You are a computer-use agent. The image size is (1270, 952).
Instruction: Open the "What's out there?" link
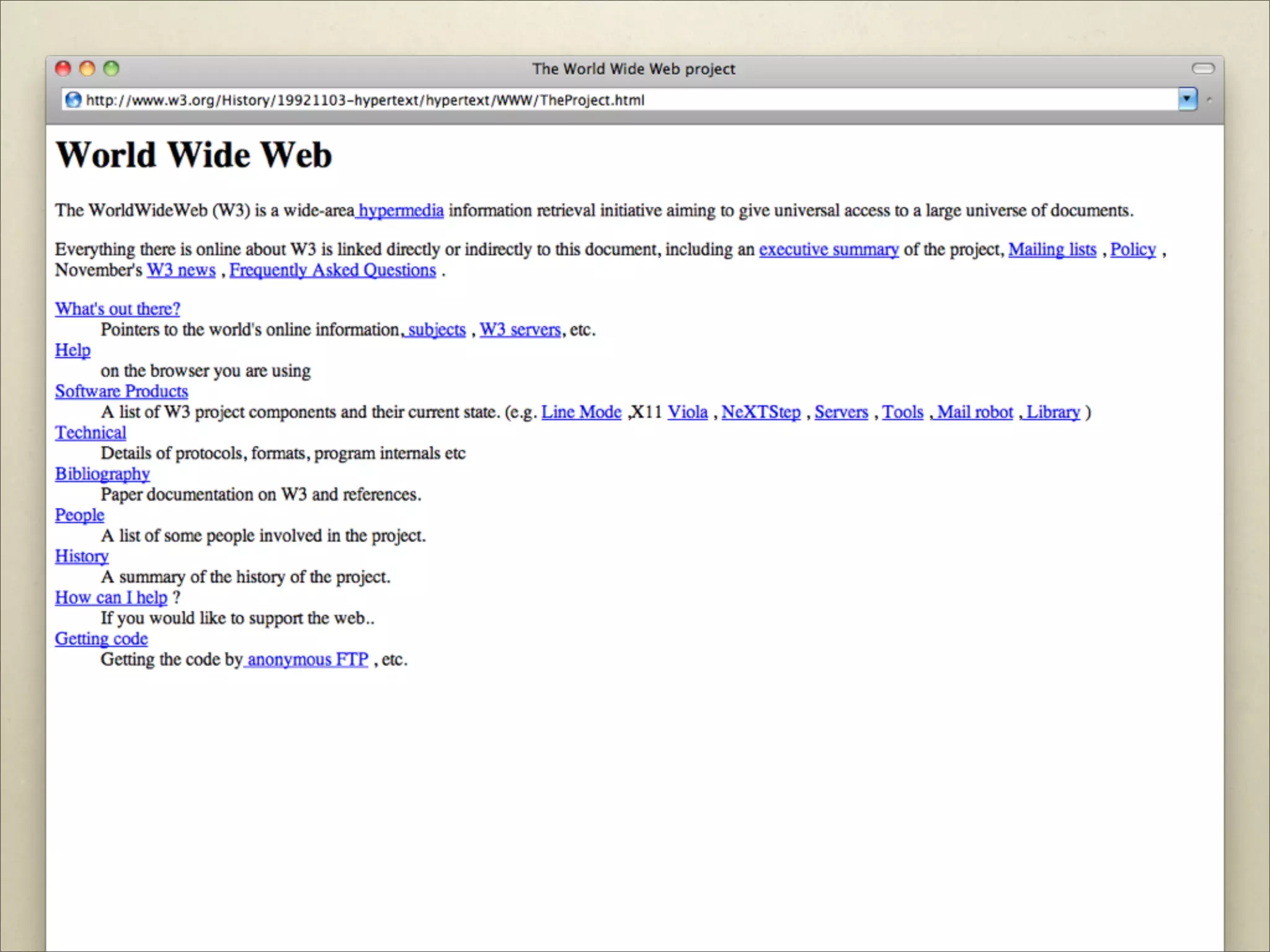117,309
